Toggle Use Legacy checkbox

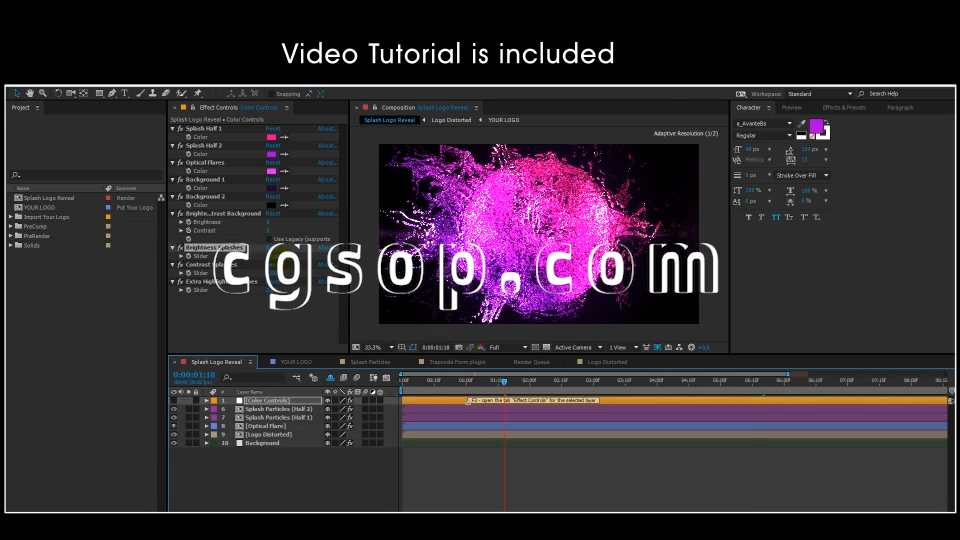pyautogui.click(x=269, y=239)
